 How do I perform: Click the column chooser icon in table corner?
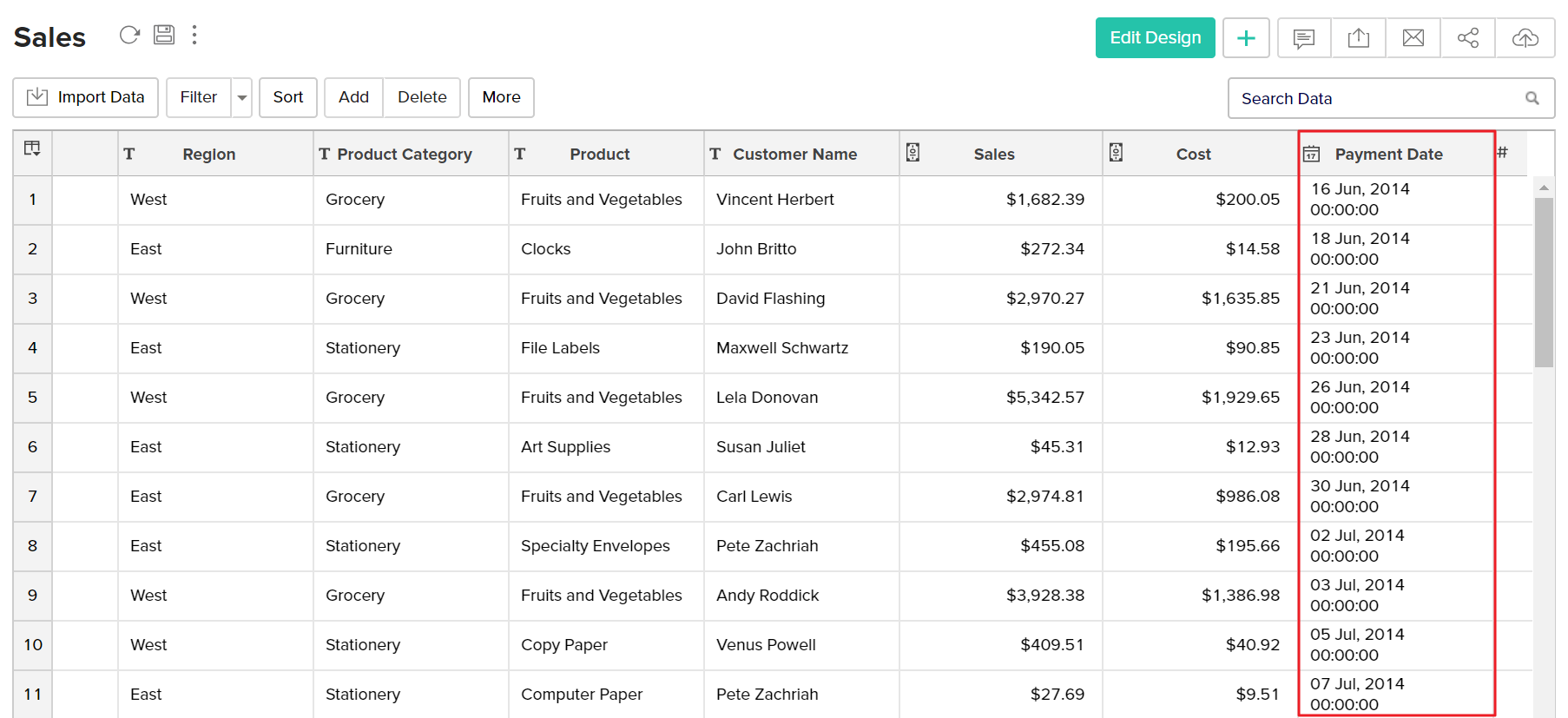point(32,148)
